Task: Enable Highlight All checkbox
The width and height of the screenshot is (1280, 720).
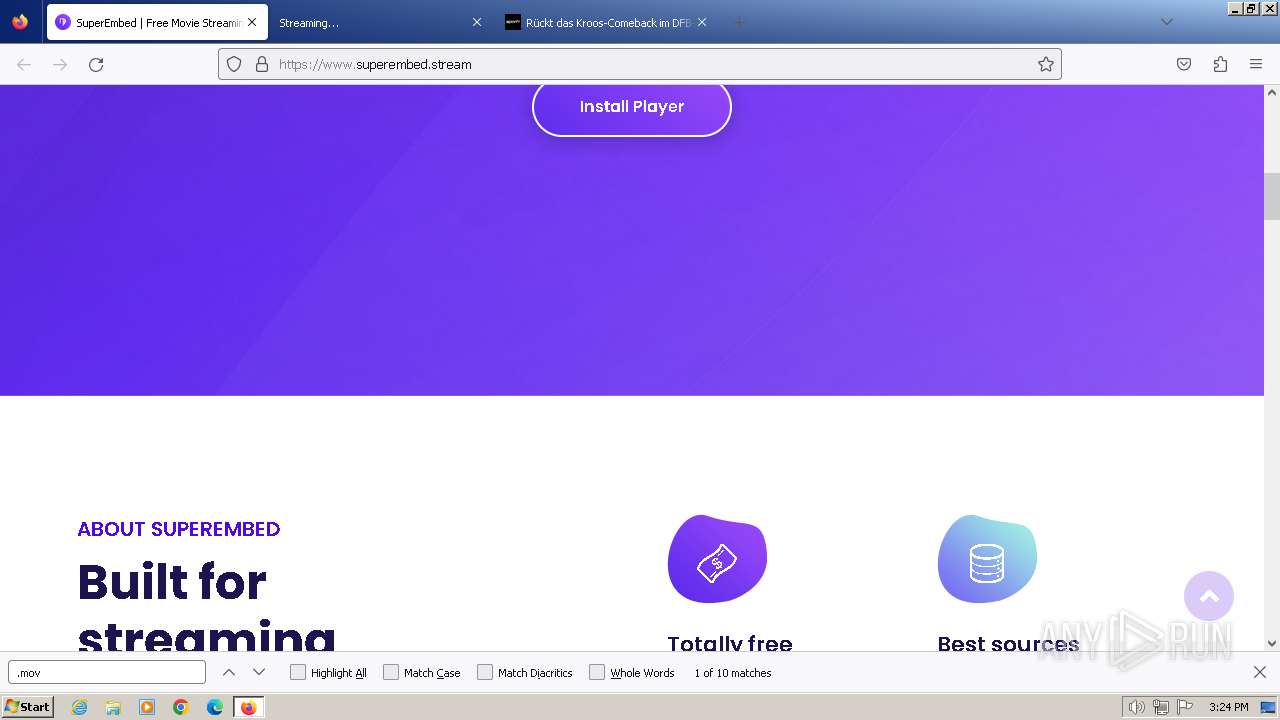Action: point(298,672)
